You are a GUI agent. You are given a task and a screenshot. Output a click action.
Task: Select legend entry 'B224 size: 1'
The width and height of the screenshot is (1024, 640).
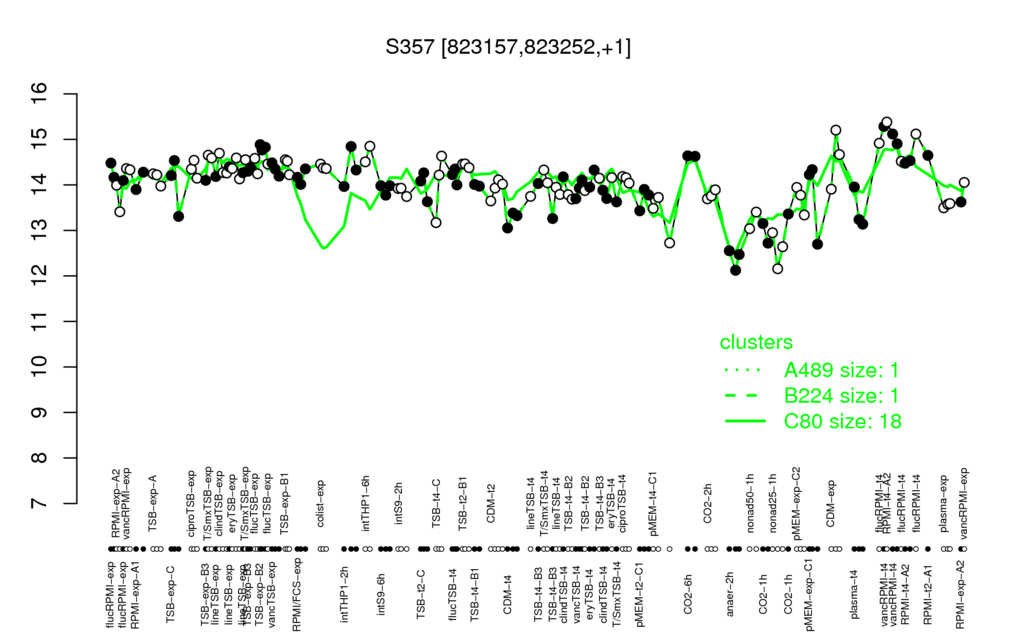pos(841,396)
